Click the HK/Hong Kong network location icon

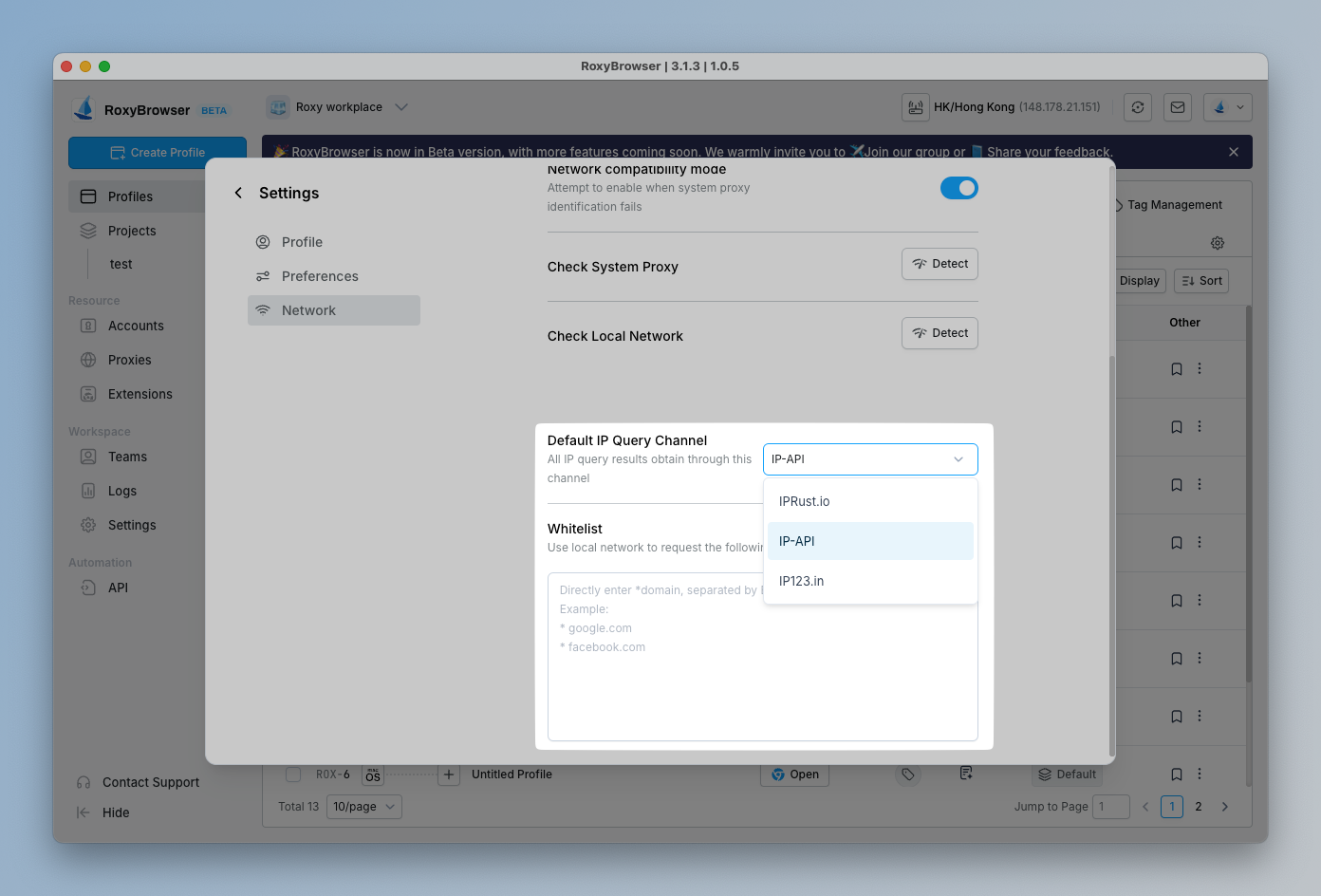[x=915, y=107]
